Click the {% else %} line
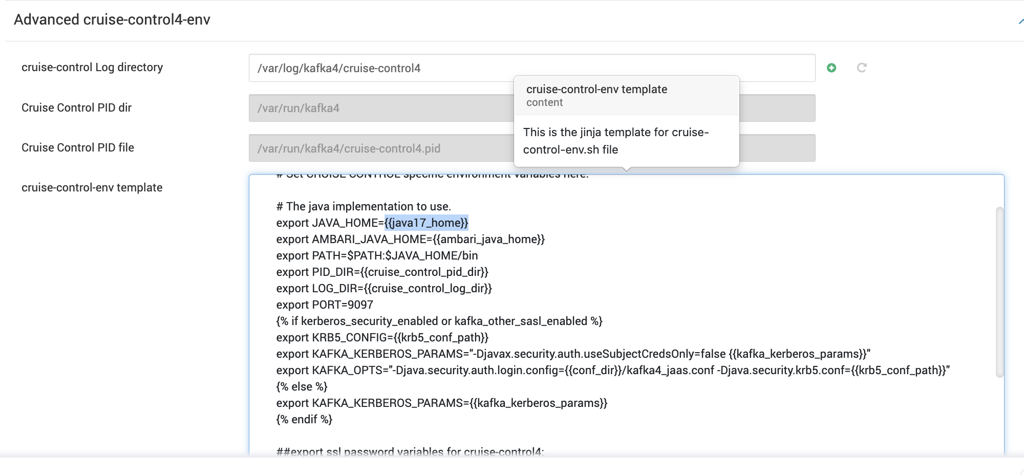1024x475 pixels. point(302,386)
